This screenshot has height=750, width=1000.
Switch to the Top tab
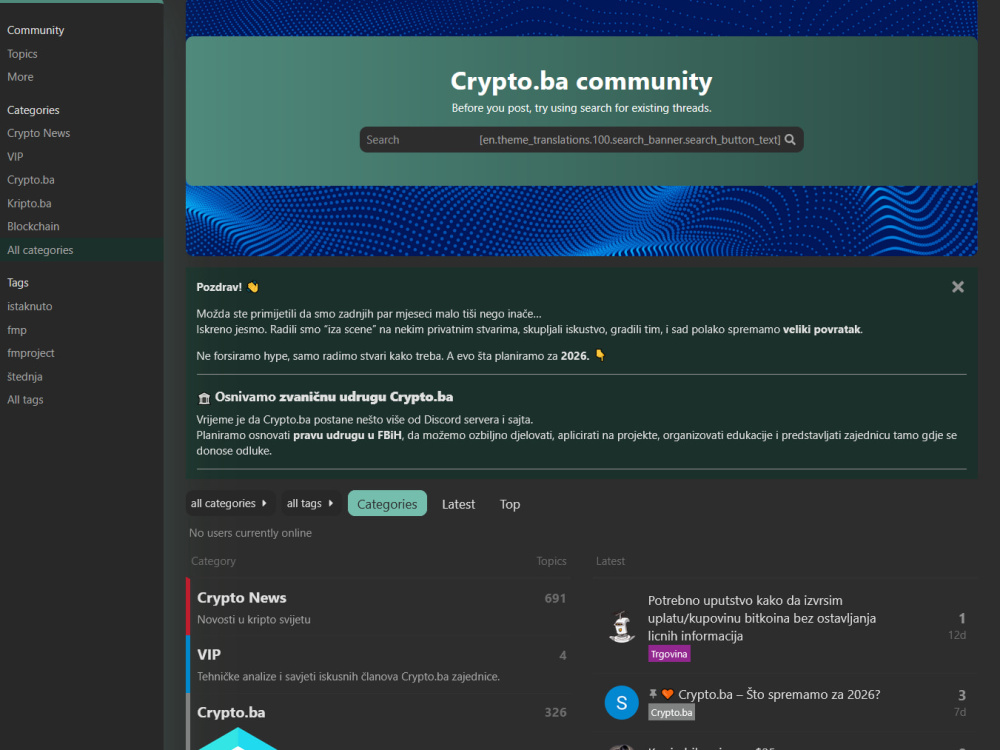(x=510, y=504)
